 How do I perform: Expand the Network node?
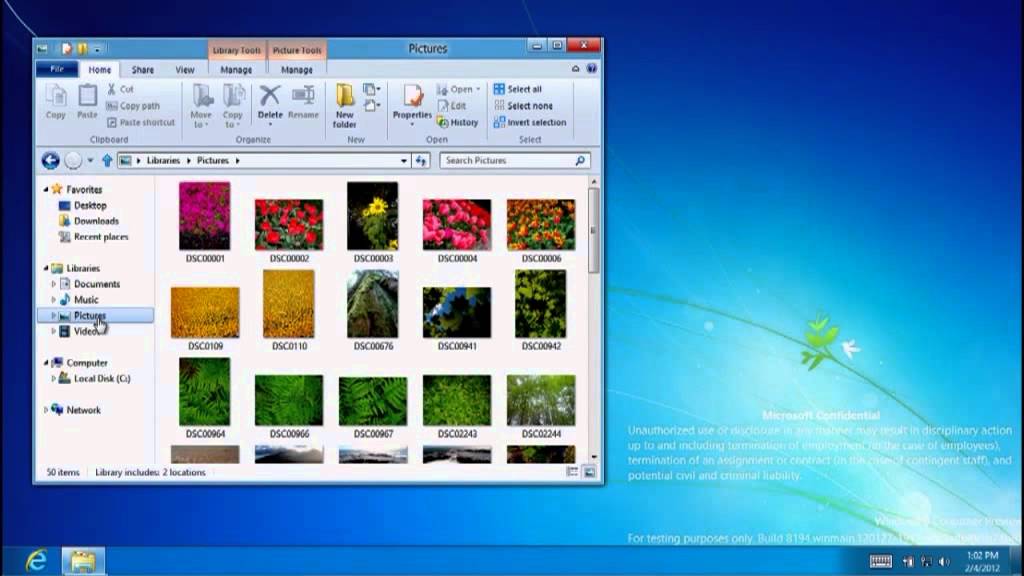[46, 410]
